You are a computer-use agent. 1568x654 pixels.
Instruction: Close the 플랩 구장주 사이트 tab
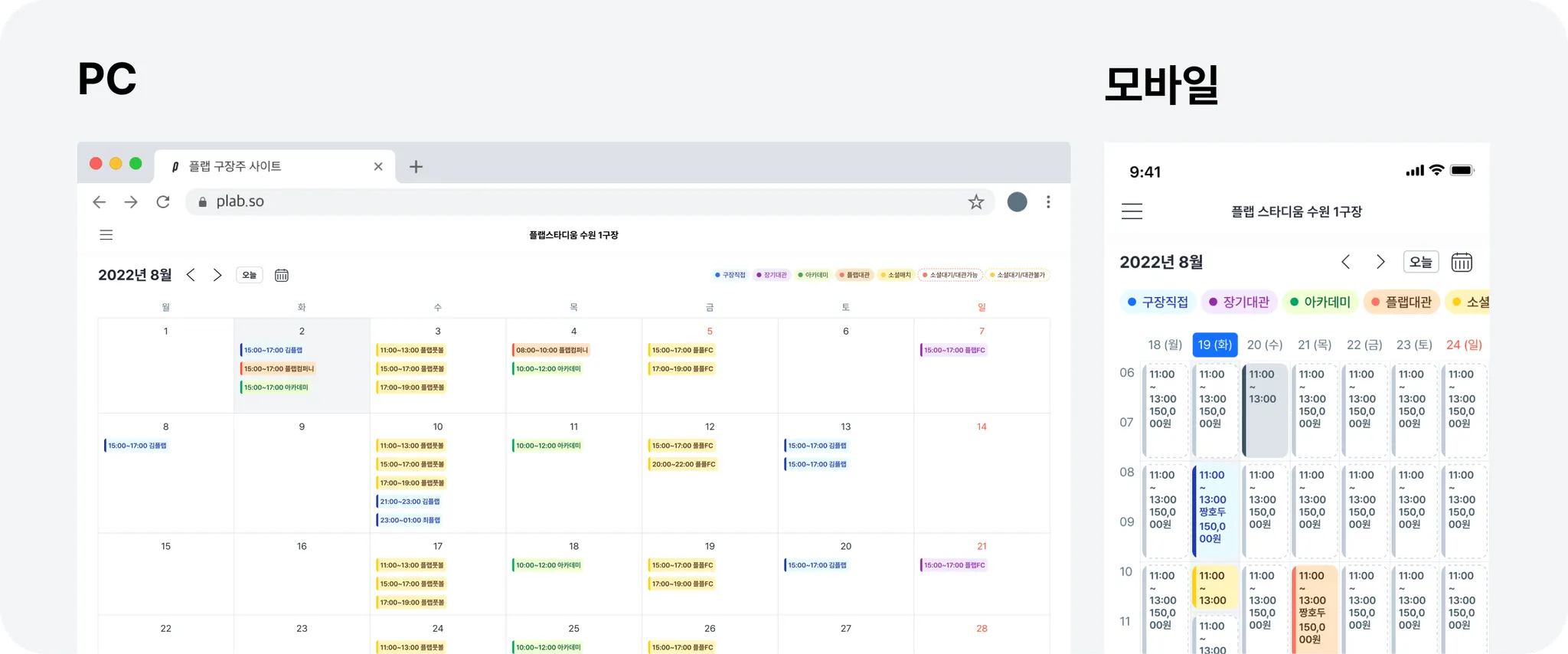click(x=378, y=166)
